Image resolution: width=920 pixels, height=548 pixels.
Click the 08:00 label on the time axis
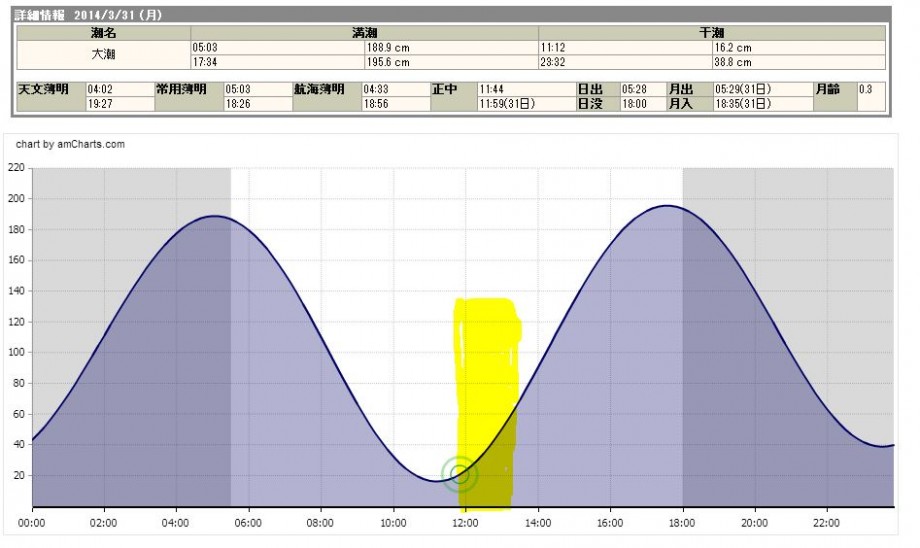(320, 523)
